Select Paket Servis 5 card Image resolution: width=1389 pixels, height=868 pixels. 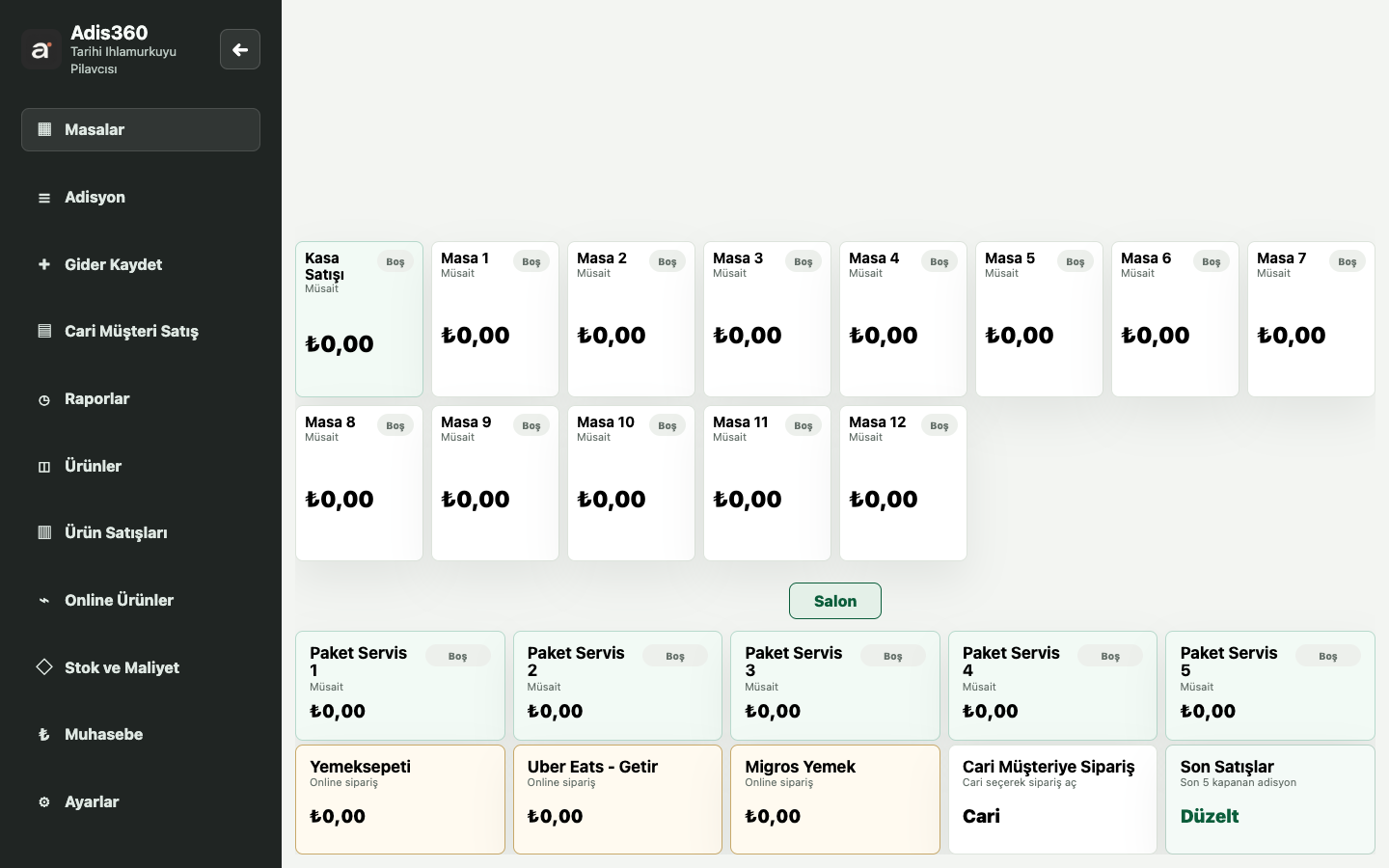tap(1270, 686)
